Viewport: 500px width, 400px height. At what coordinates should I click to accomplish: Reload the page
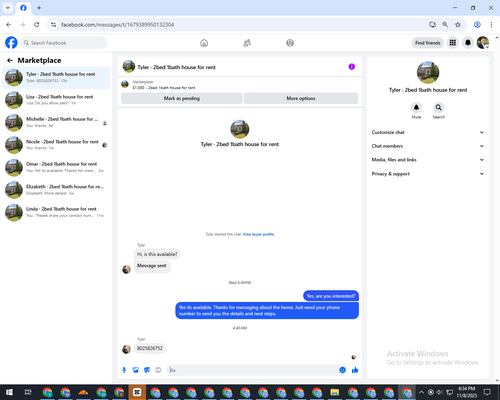point(37,25)
